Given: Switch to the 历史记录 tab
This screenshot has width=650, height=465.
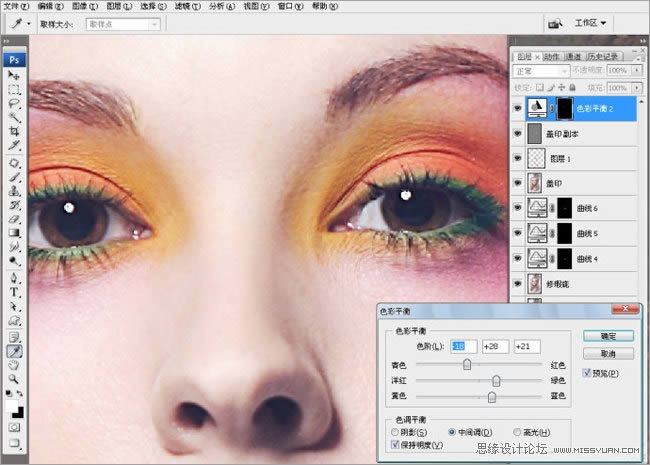Looking at the screenshot, I should [603, 56].
